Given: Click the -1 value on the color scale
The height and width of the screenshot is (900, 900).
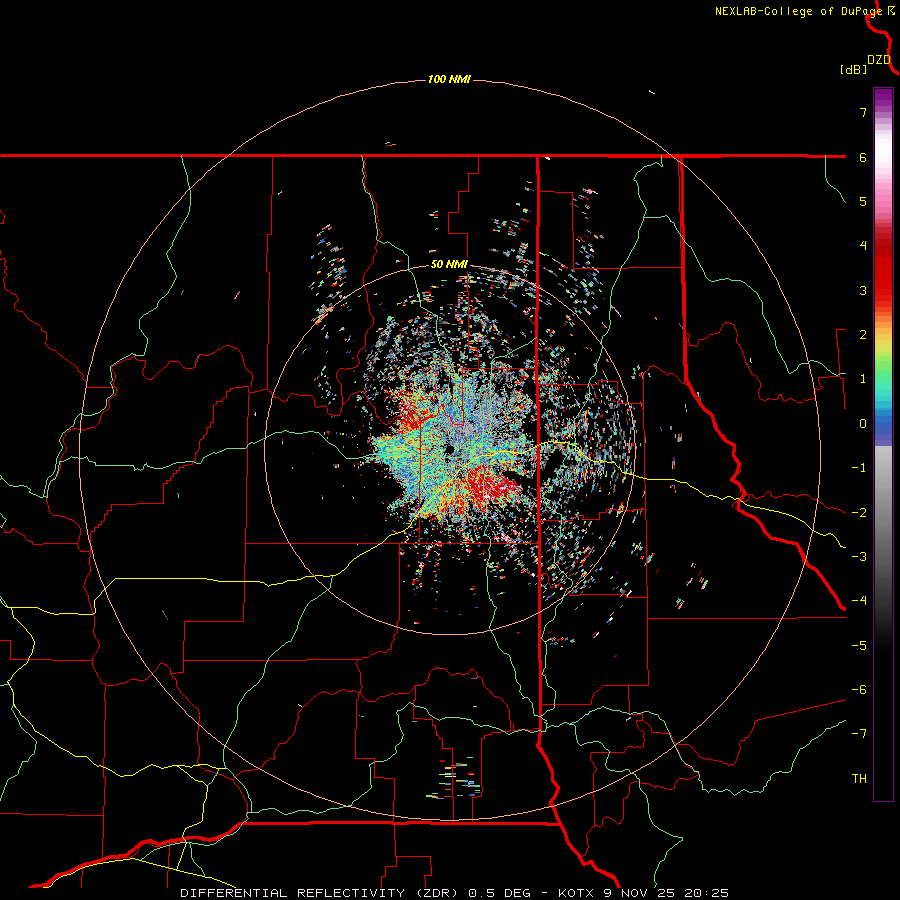Looking at the screenshot, I should click(x=859, y=468).
